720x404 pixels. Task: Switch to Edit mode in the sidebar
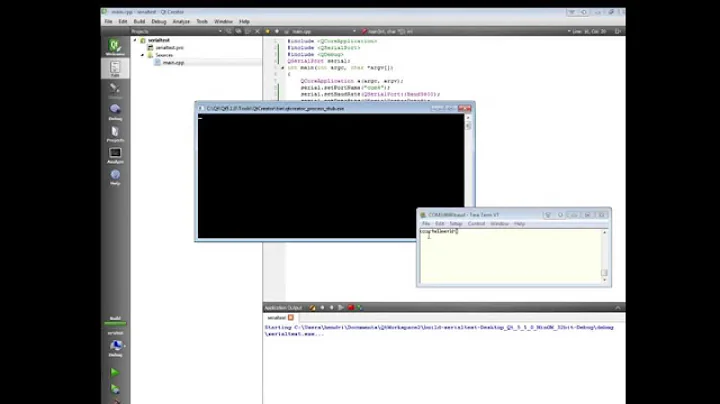pyautogui.click(x=115, y=68)
